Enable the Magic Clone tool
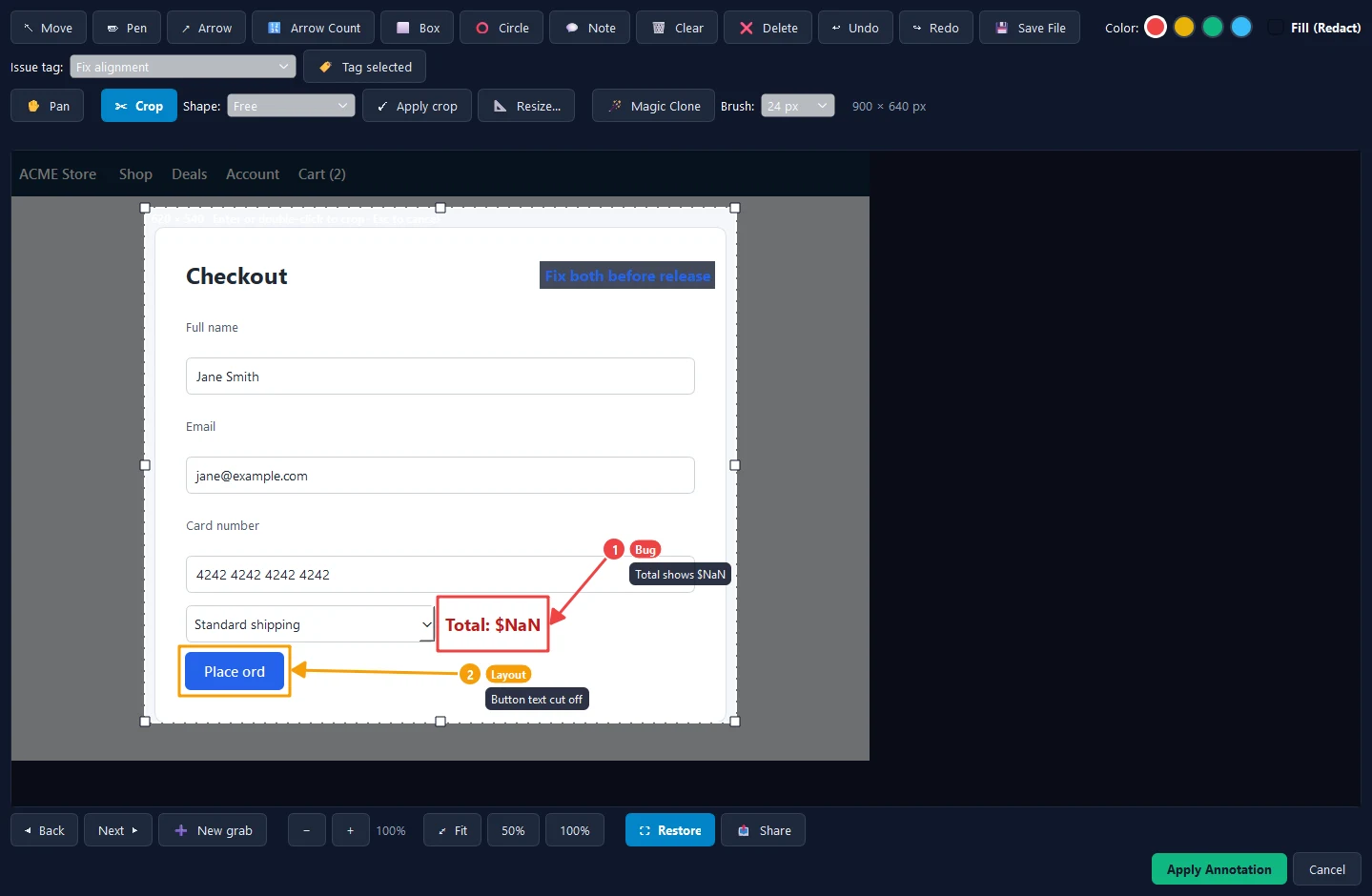This screenshot has height=896, width=1372. pos(653,106)
